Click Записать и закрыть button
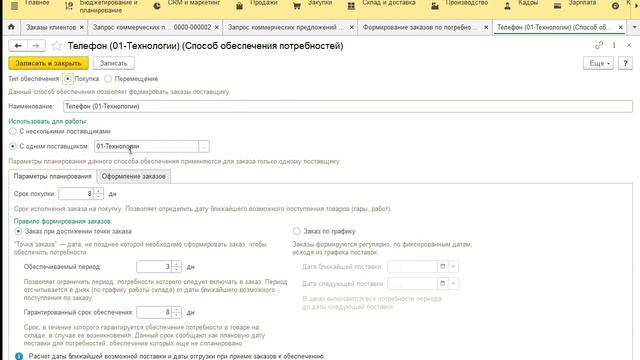640x360 pixels. [x=48, y=63]
